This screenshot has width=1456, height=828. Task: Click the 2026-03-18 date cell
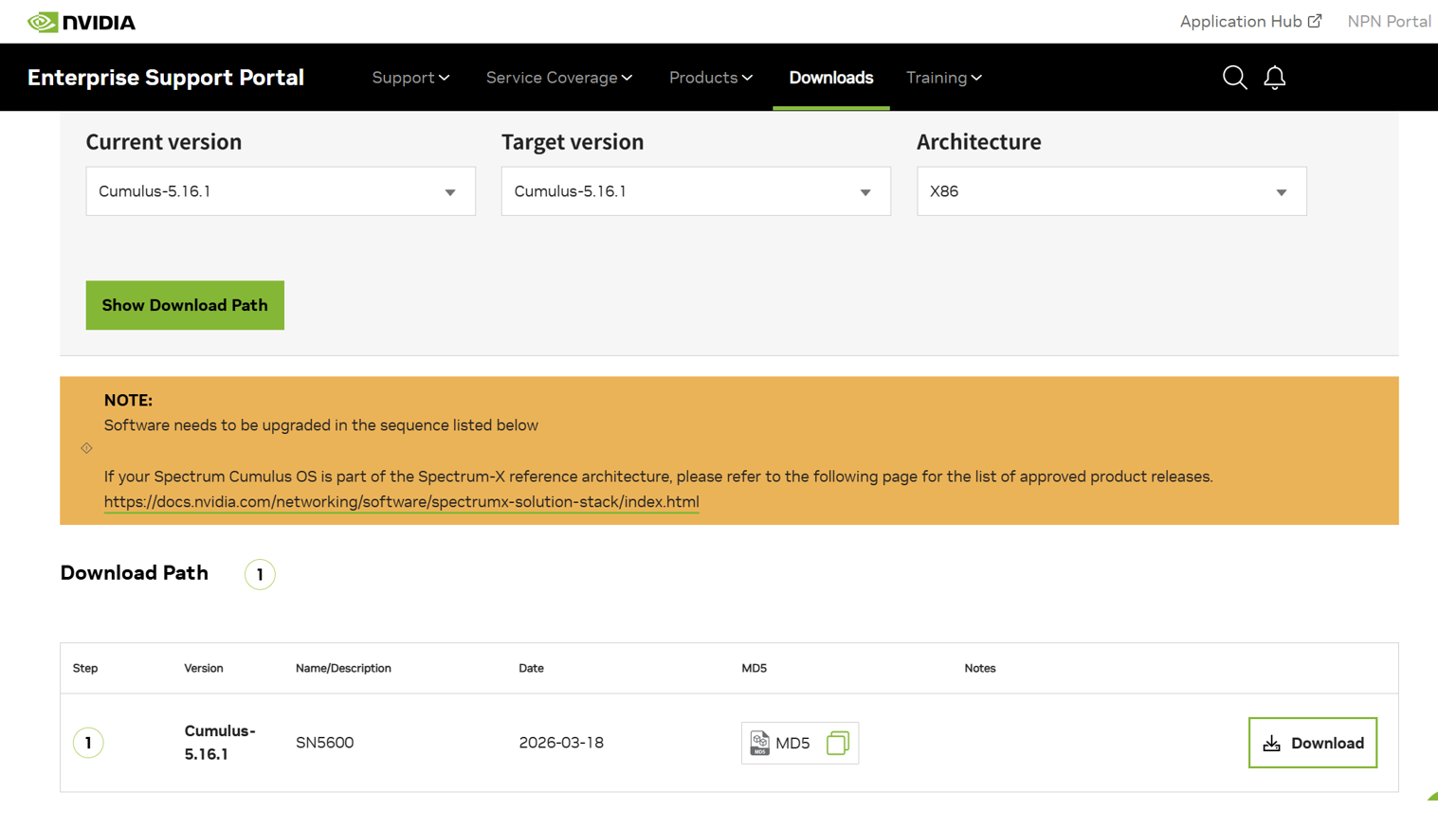click(561, 743)
